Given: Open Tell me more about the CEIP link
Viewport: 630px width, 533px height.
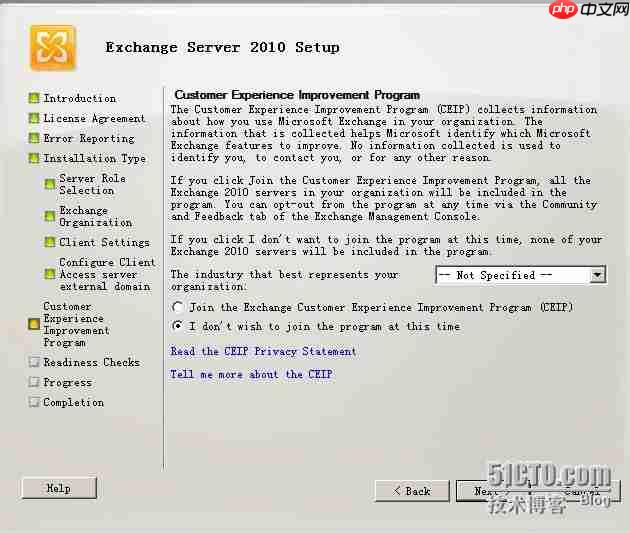Looking at the screenshot, I should 252,374.
